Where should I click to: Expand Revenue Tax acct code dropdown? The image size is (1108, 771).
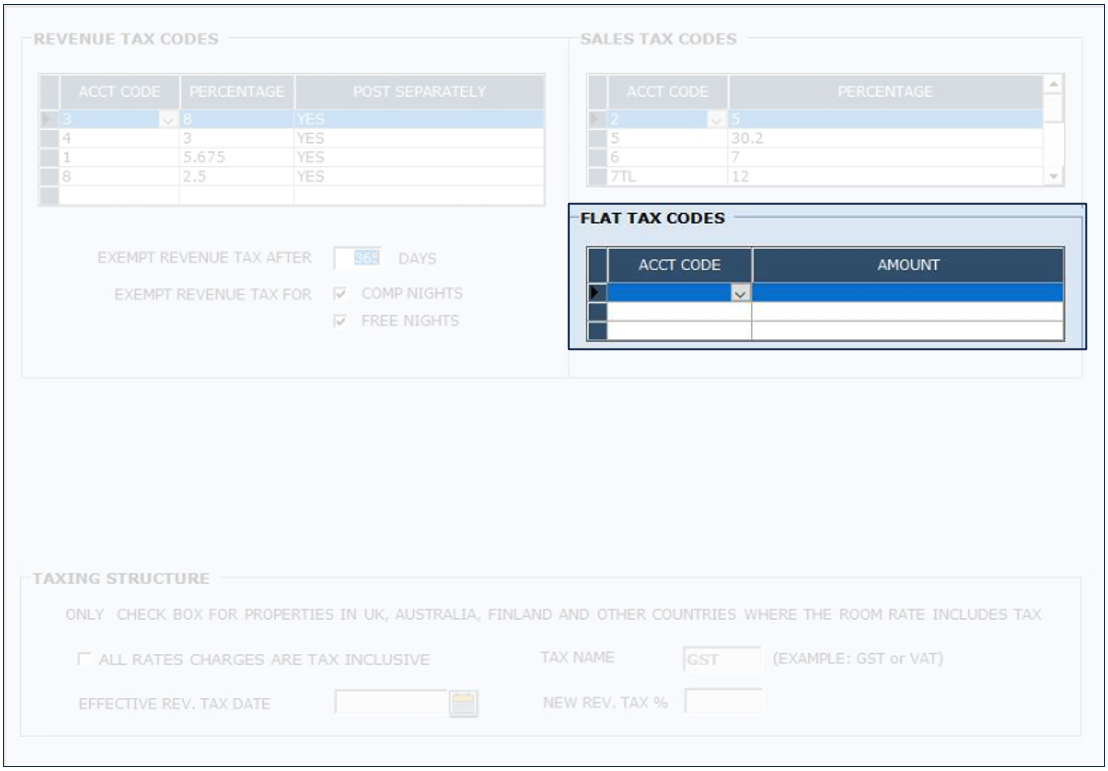coord(167,120)
